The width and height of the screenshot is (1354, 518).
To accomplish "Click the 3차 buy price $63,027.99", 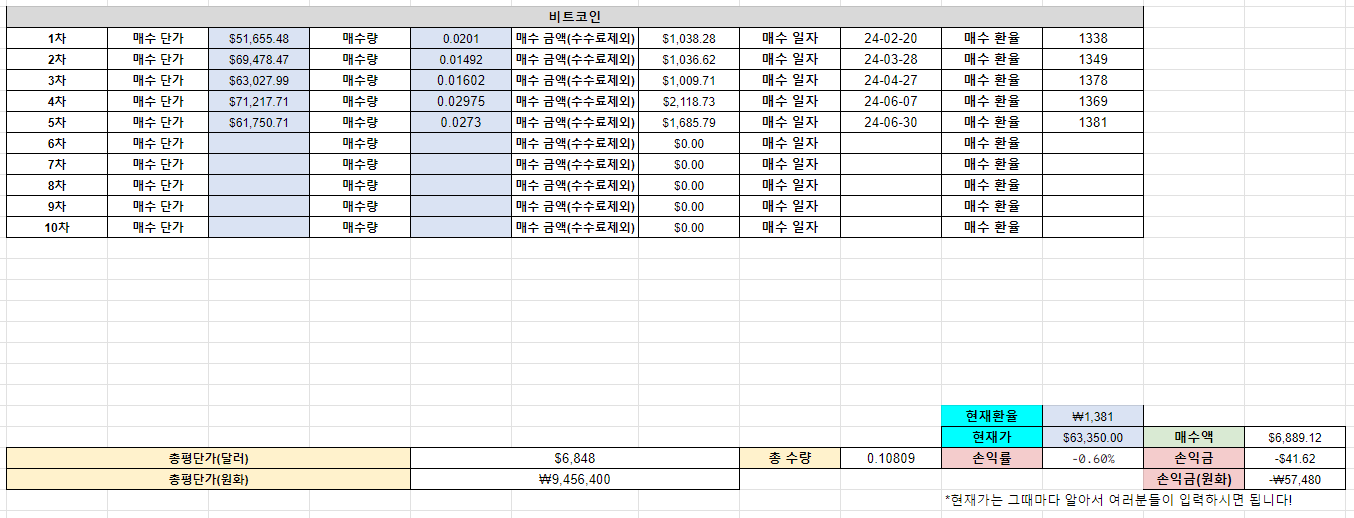I will [259, 80].
